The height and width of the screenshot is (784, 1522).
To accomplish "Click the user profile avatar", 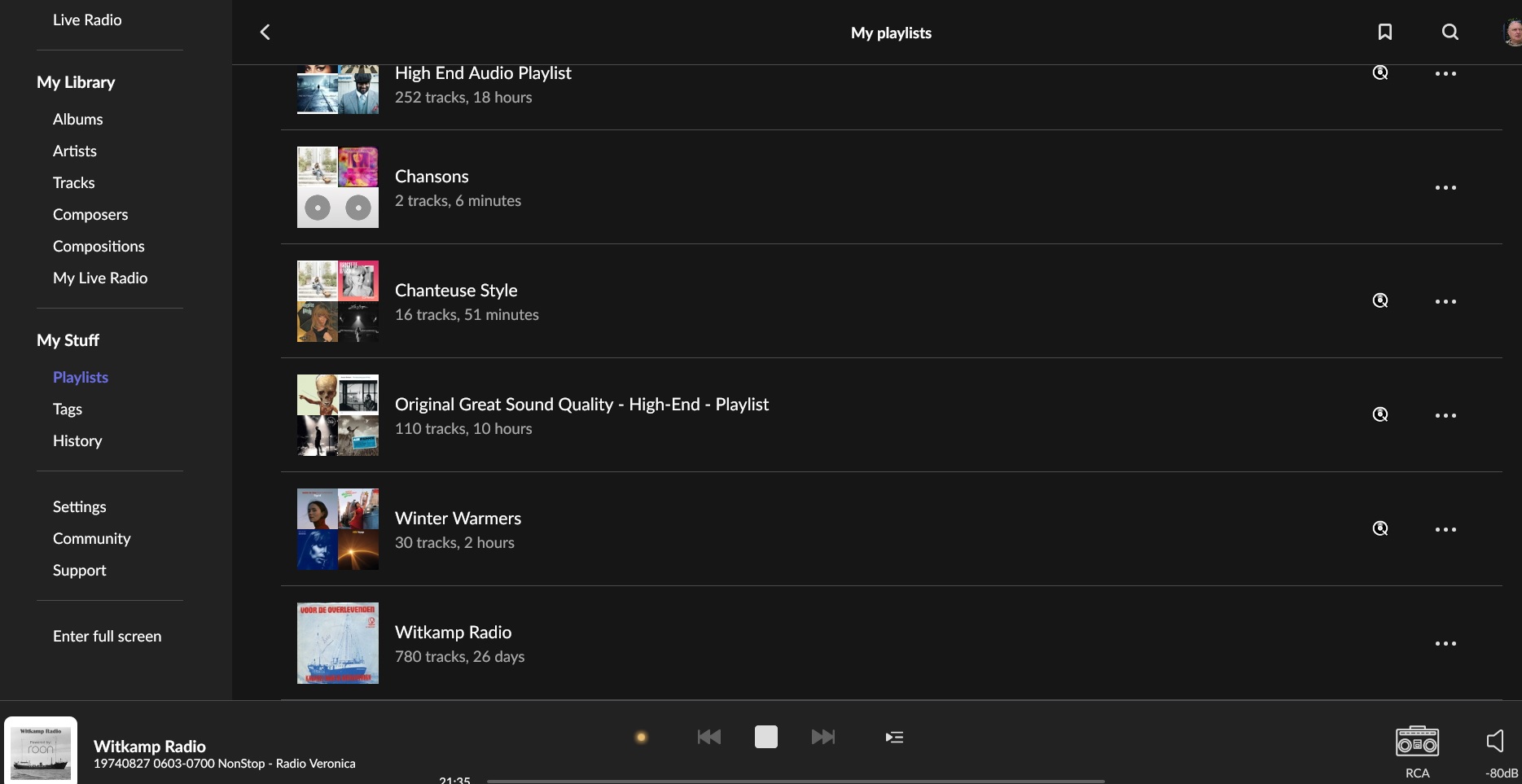I will coord(1511,32).
